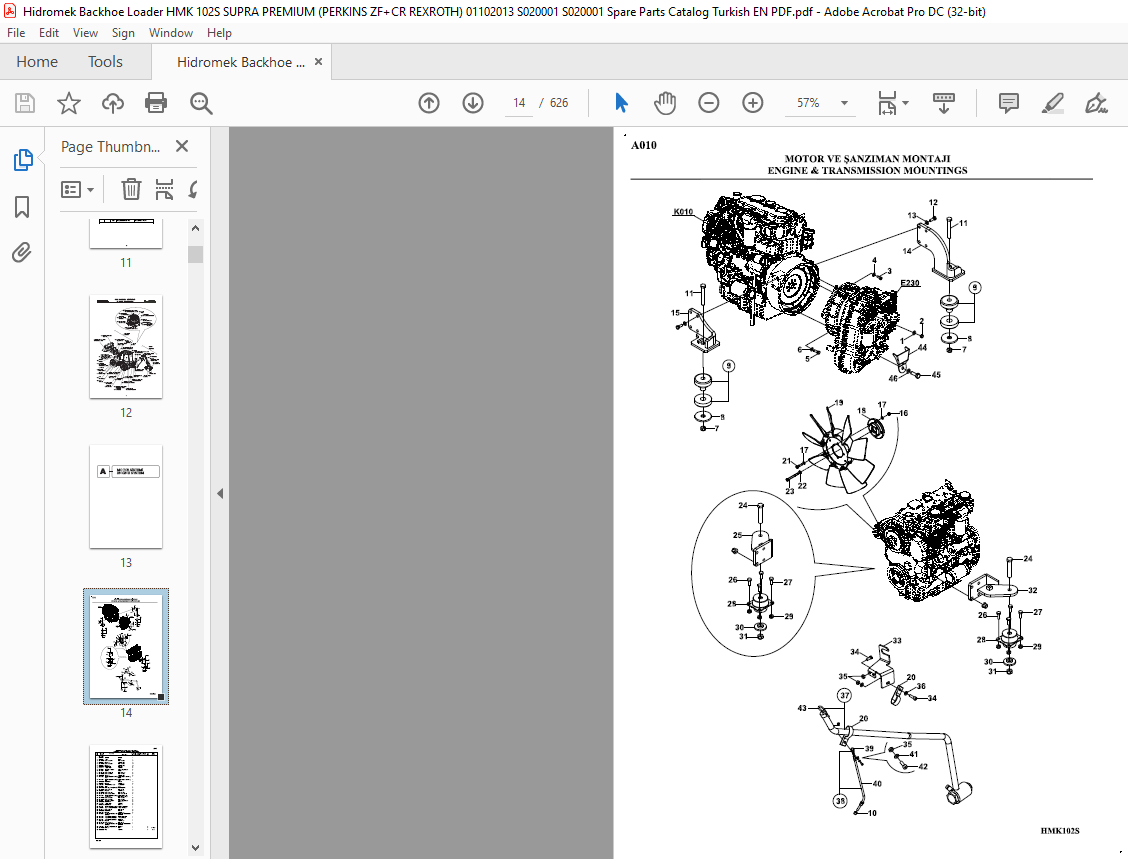Screen dimensions: 1128x859
Task: Close the Hidromek Backhoe document tab
Action: [318, 62]
